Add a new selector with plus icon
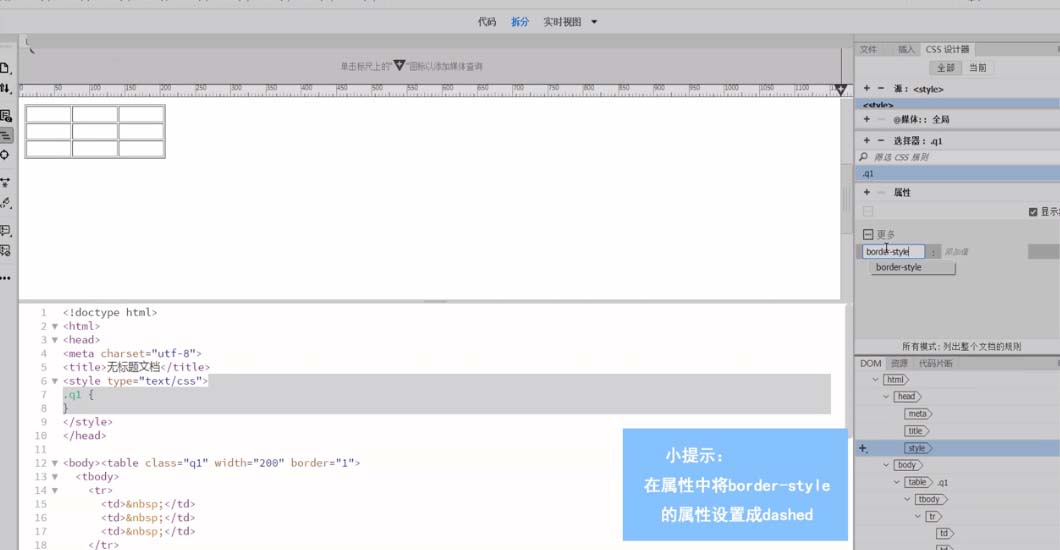The height and width of the screenshot is (550, 1060). (x=867, y=141)
